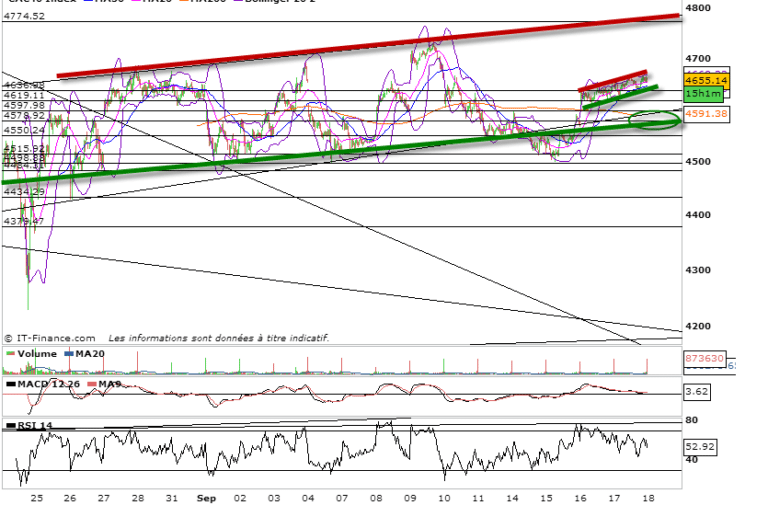
Task: Select the 4379.47 support level label
Action: tap(24, 221)
